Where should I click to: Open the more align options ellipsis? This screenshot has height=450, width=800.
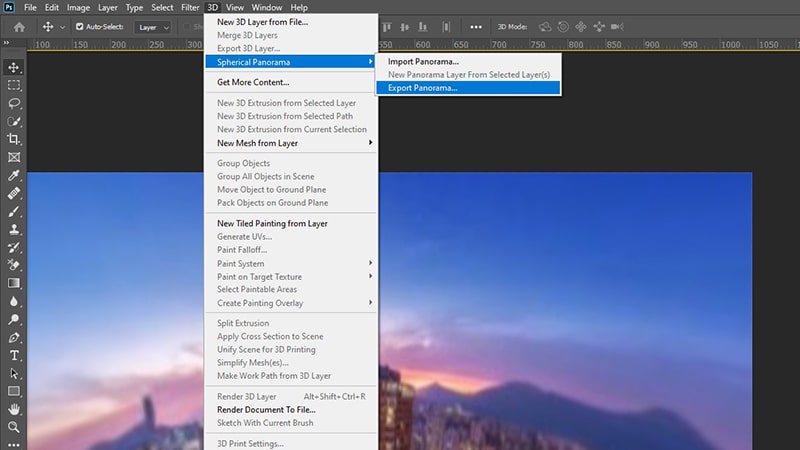point(476,27)
